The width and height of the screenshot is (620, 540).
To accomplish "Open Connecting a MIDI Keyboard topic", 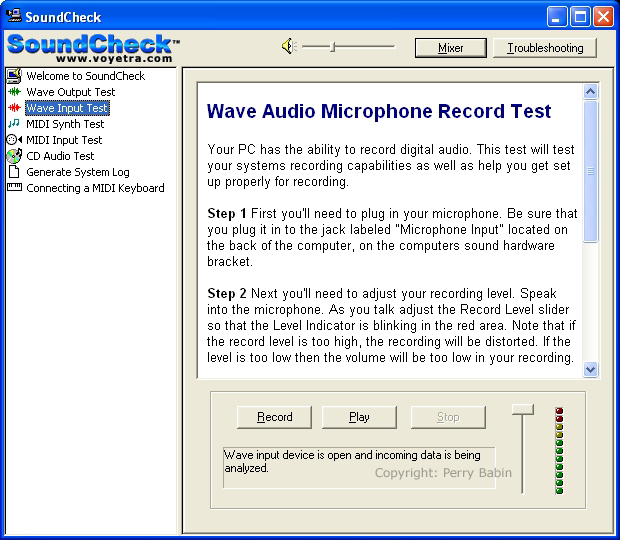I will 95,188.
